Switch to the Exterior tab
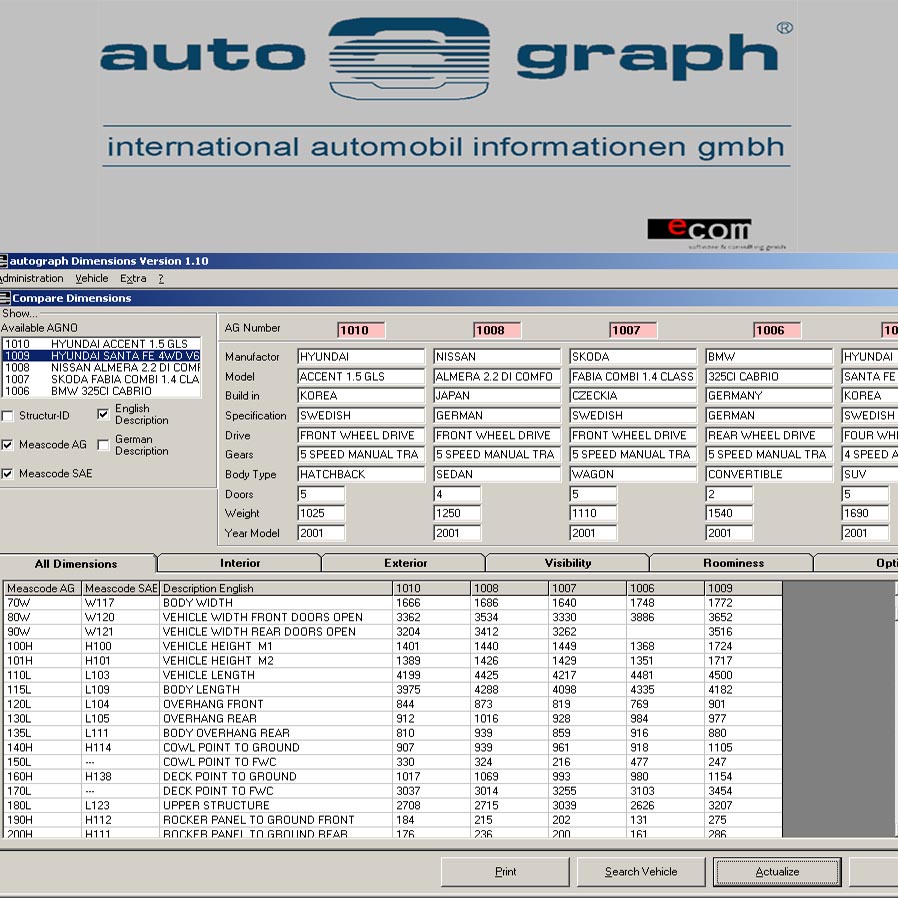The height and width of the screenshot is (900, 898). pyautogui.click(x=405, y=563)
